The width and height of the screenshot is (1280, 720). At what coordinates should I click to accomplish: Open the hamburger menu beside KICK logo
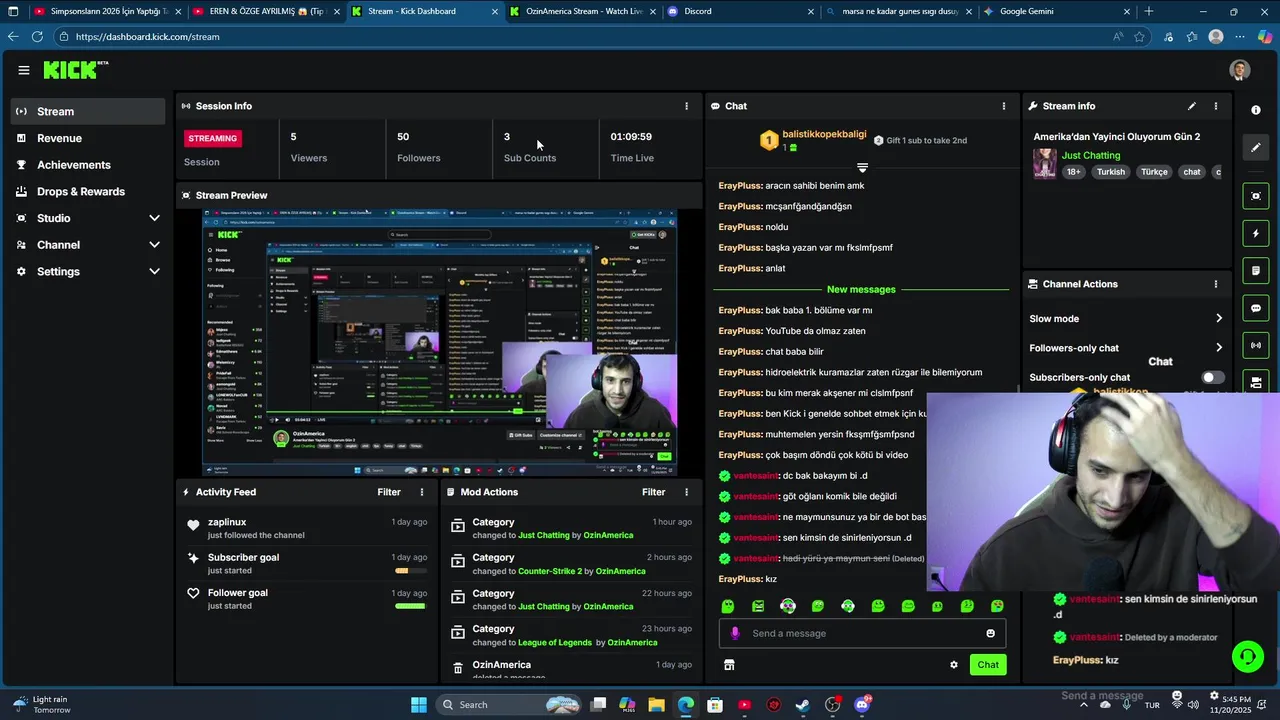[24, 70]
